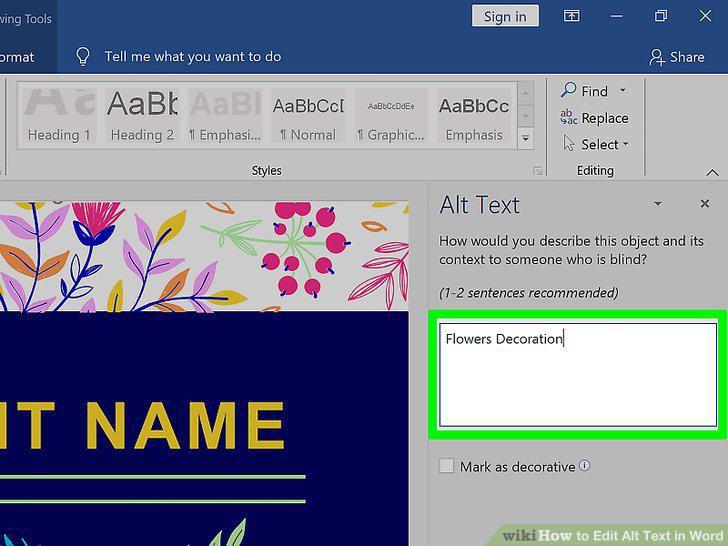Click the Replace icon in Editing group
The height and width of the screenshot is (546, 728).
[568, 117]
